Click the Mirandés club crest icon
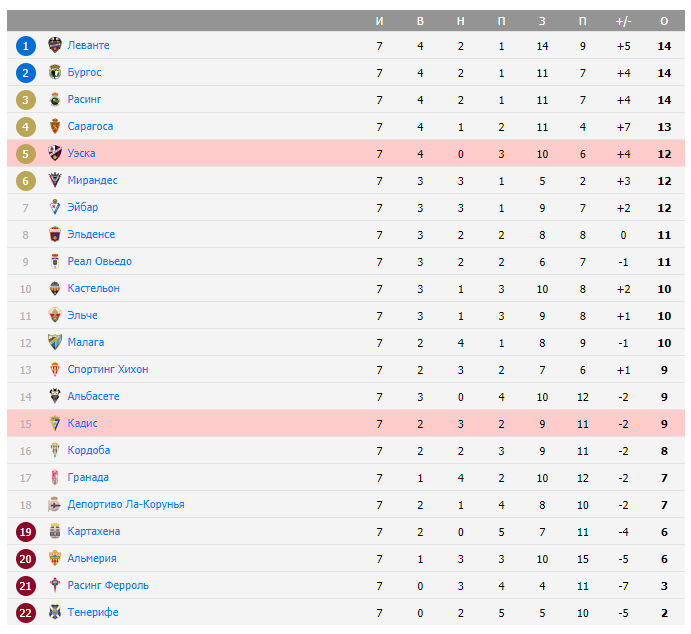 [x=55, y=181]
